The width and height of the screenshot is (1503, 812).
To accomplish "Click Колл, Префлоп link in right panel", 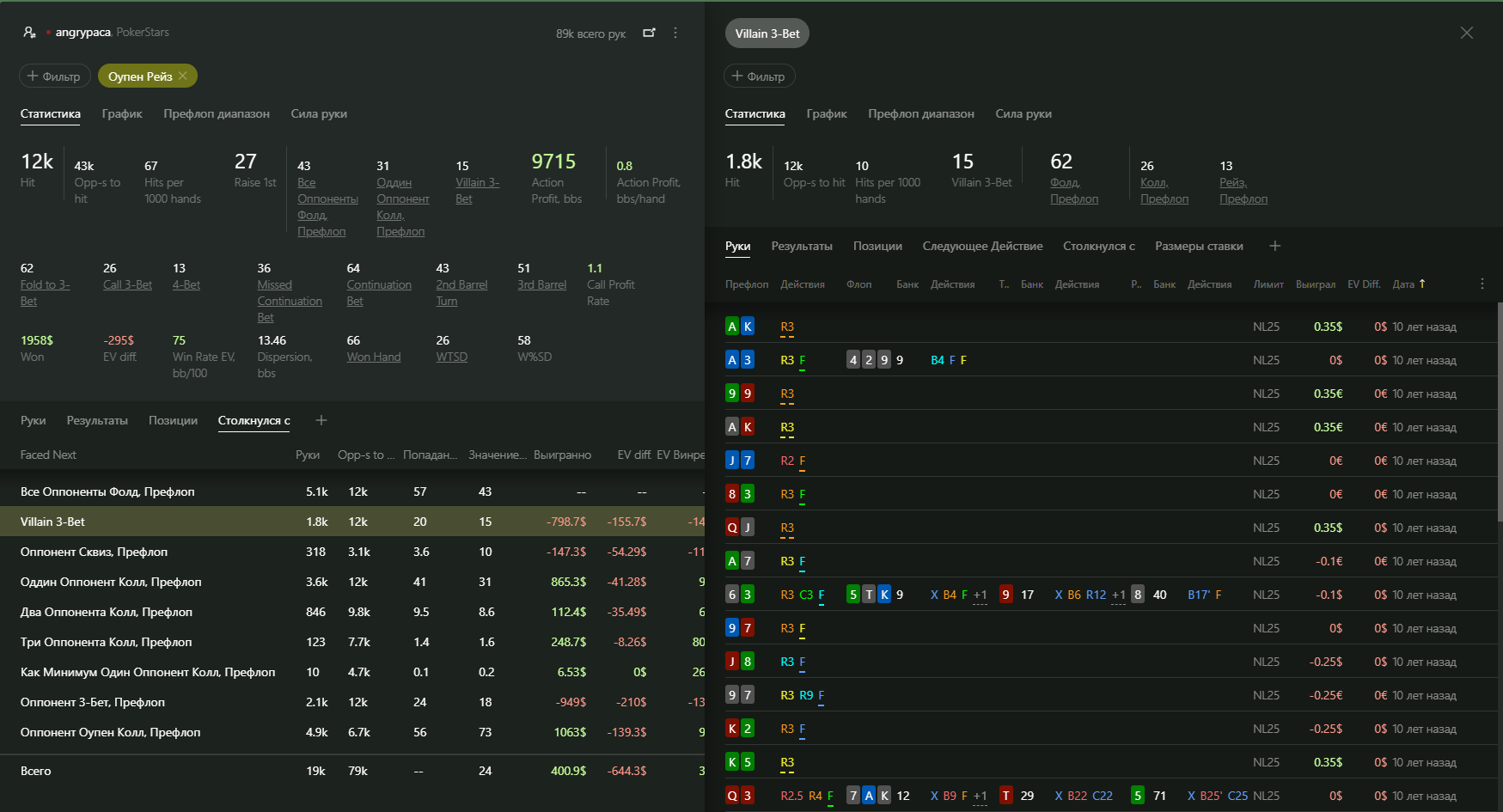I will pos(1164,190).
